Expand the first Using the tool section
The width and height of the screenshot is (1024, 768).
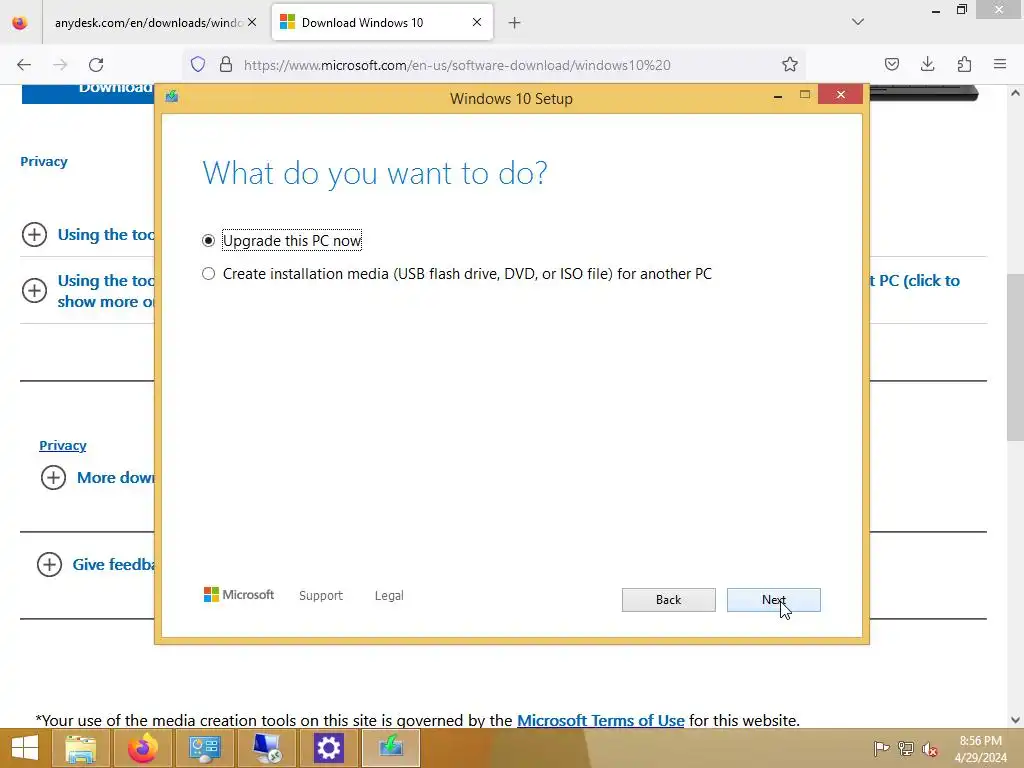click(34, 234)
